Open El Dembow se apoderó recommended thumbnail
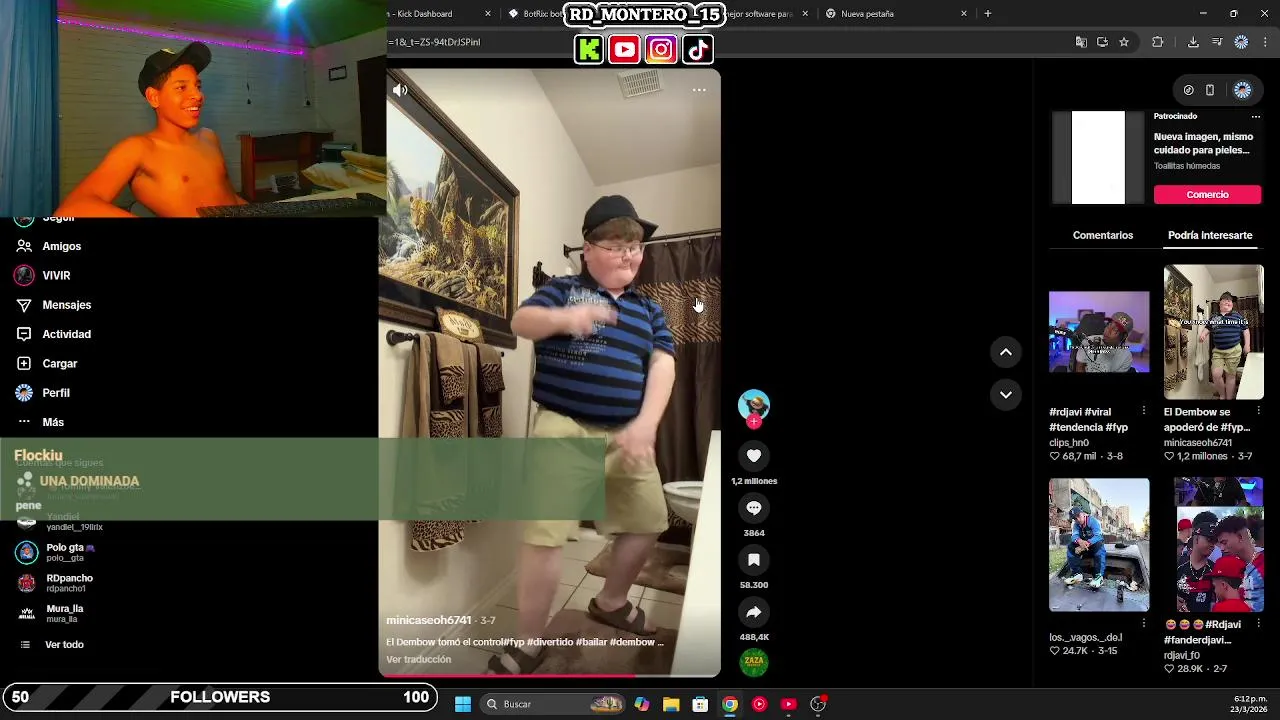Viewport: 1280px width, 720px height. pos(1214,332)
